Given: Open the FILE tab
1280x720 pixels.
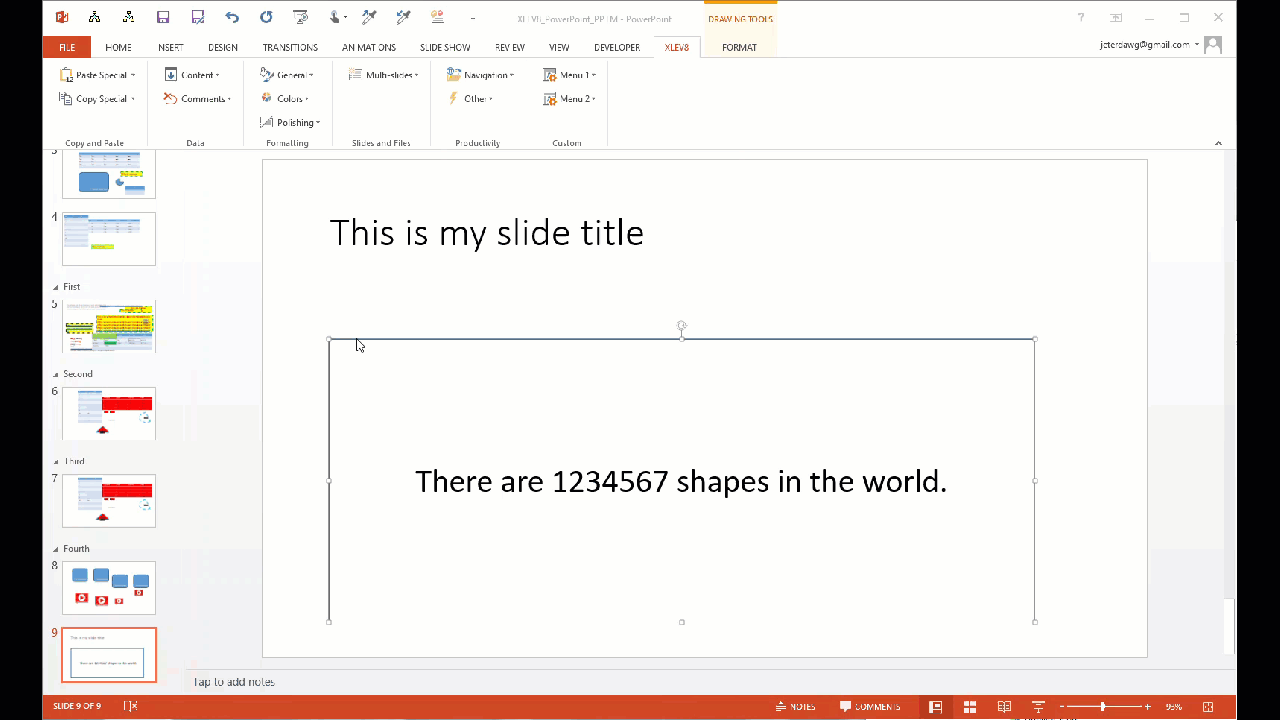Looking at the screenshot, I should pos(67,47).
